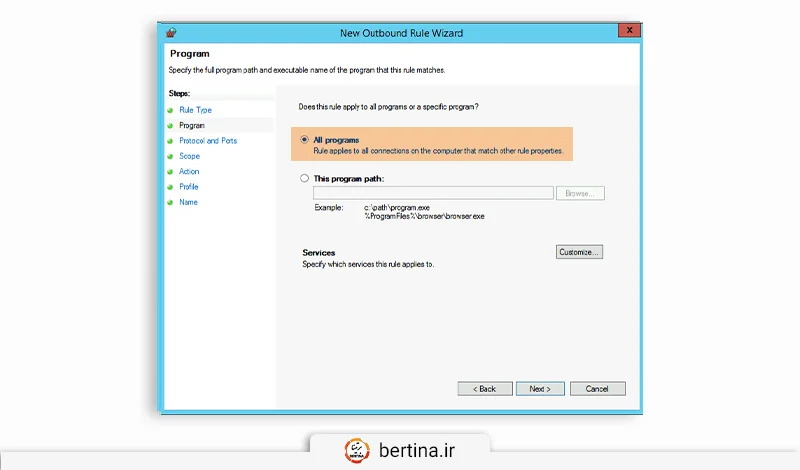Click the green bullet beside Rule Type
Viewport: 800px width, 470px height.
[171, 110]
